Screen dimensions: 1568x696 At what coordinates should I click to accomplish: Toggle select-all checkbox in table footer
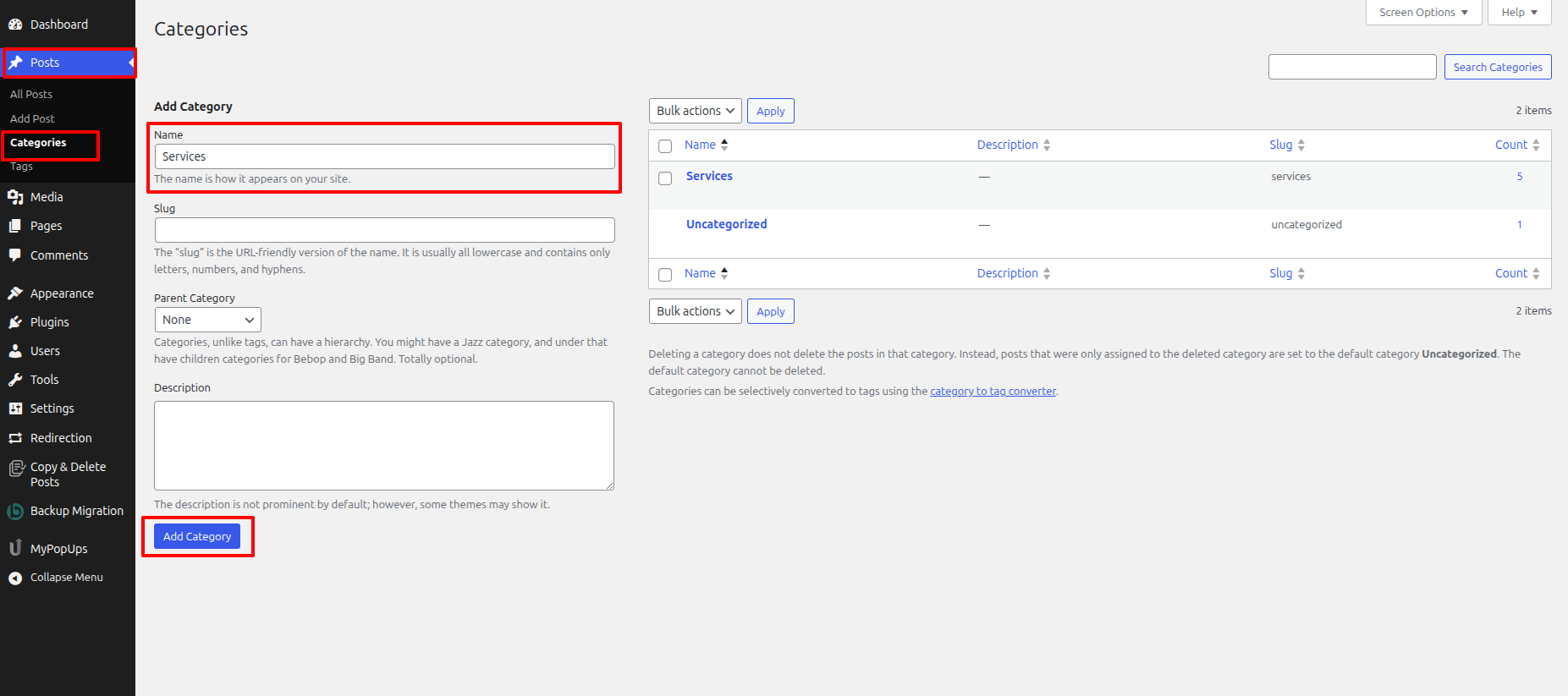pyautogui.click(x=665, y=275)
